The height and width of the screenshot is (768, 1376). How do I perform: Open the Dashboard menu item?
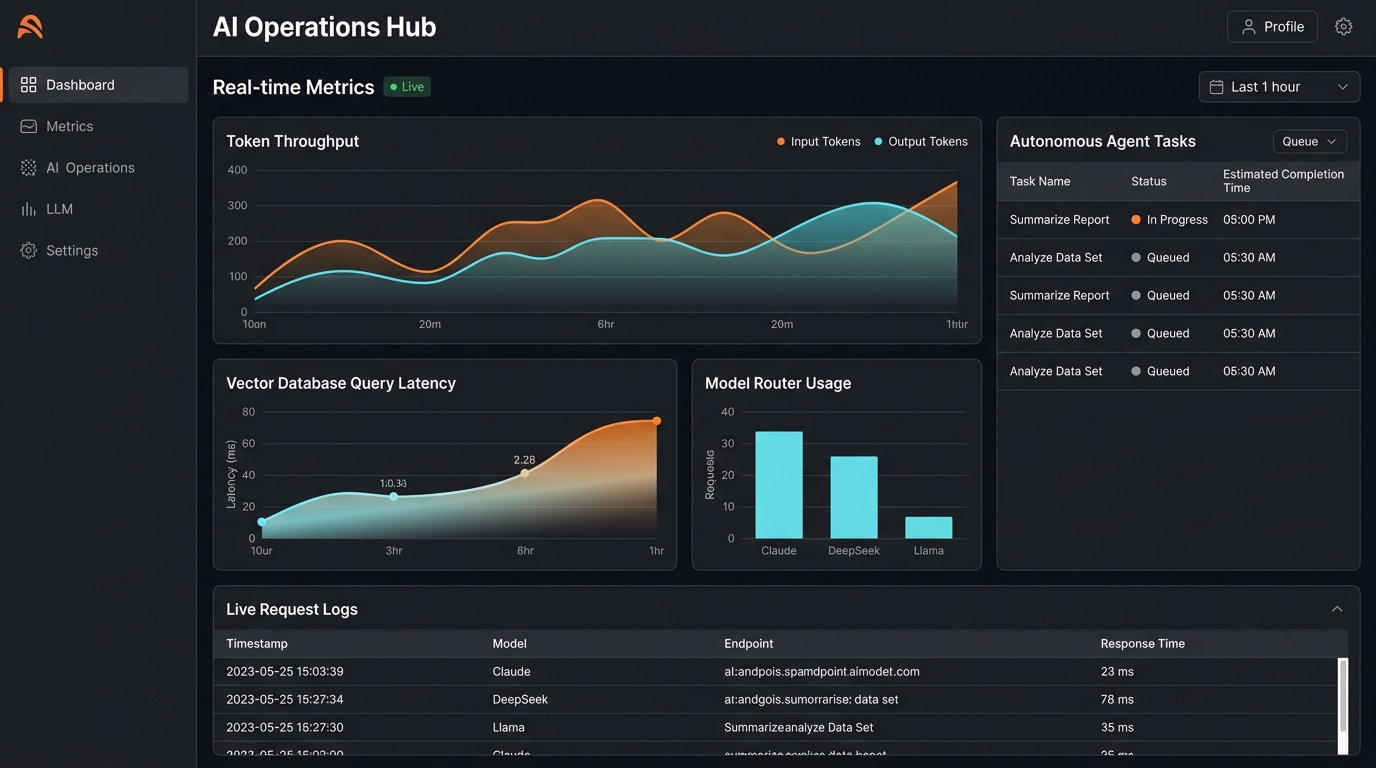tap(96, 85)
